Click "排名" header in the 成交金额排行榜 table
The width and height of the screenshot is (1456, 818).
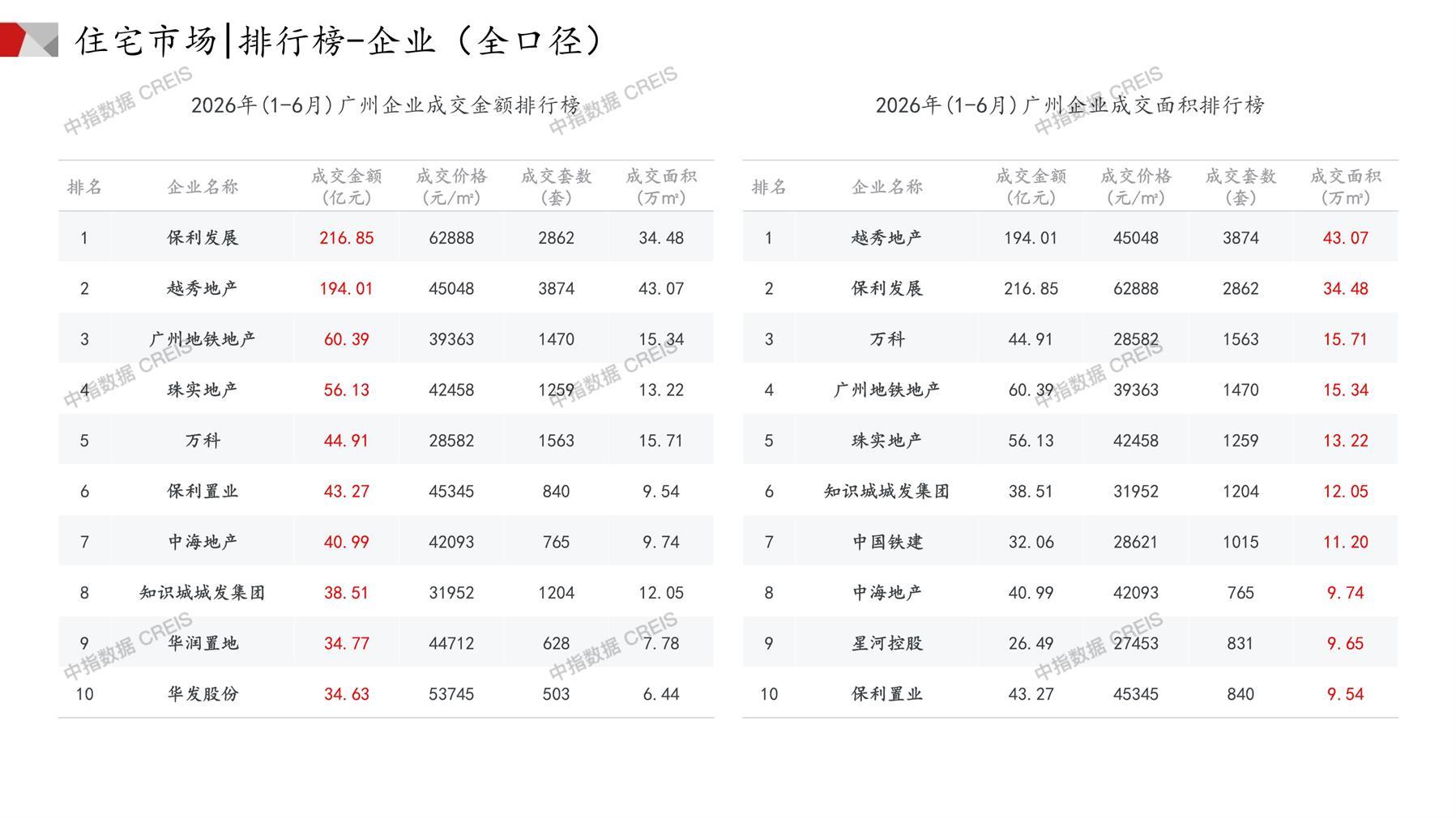84,187
